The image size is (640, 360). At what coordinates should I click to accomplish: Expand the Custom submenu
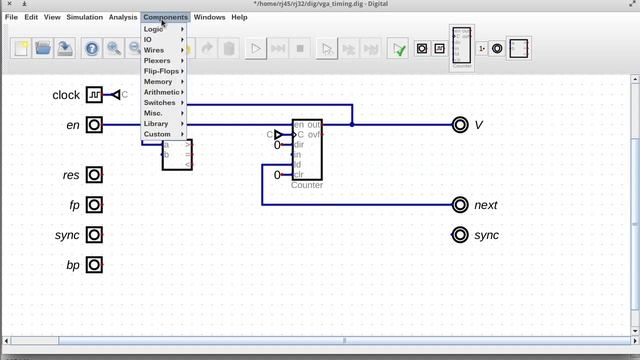(164, 134)
